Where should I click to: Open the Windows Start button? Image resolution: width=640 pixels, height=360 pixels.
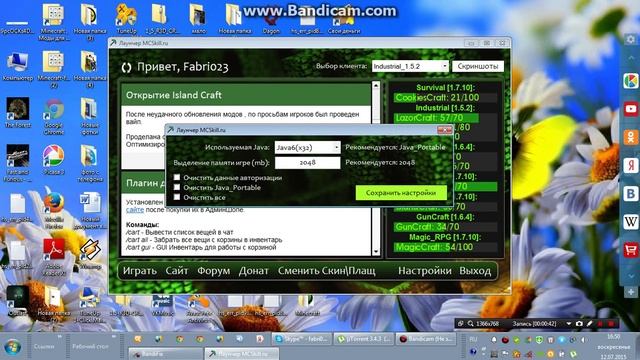pyautogui.click(x=12, y=348)
